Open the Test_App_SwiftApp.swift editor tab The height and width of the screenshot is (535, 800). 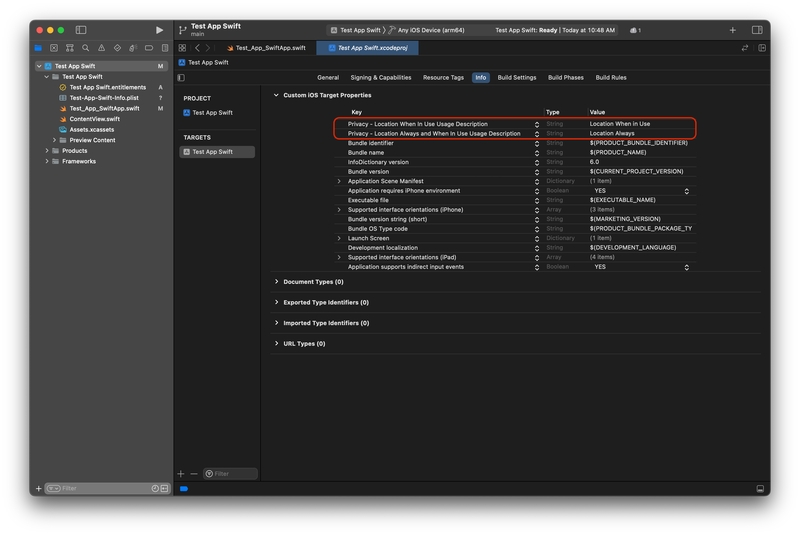coord(266,48)
